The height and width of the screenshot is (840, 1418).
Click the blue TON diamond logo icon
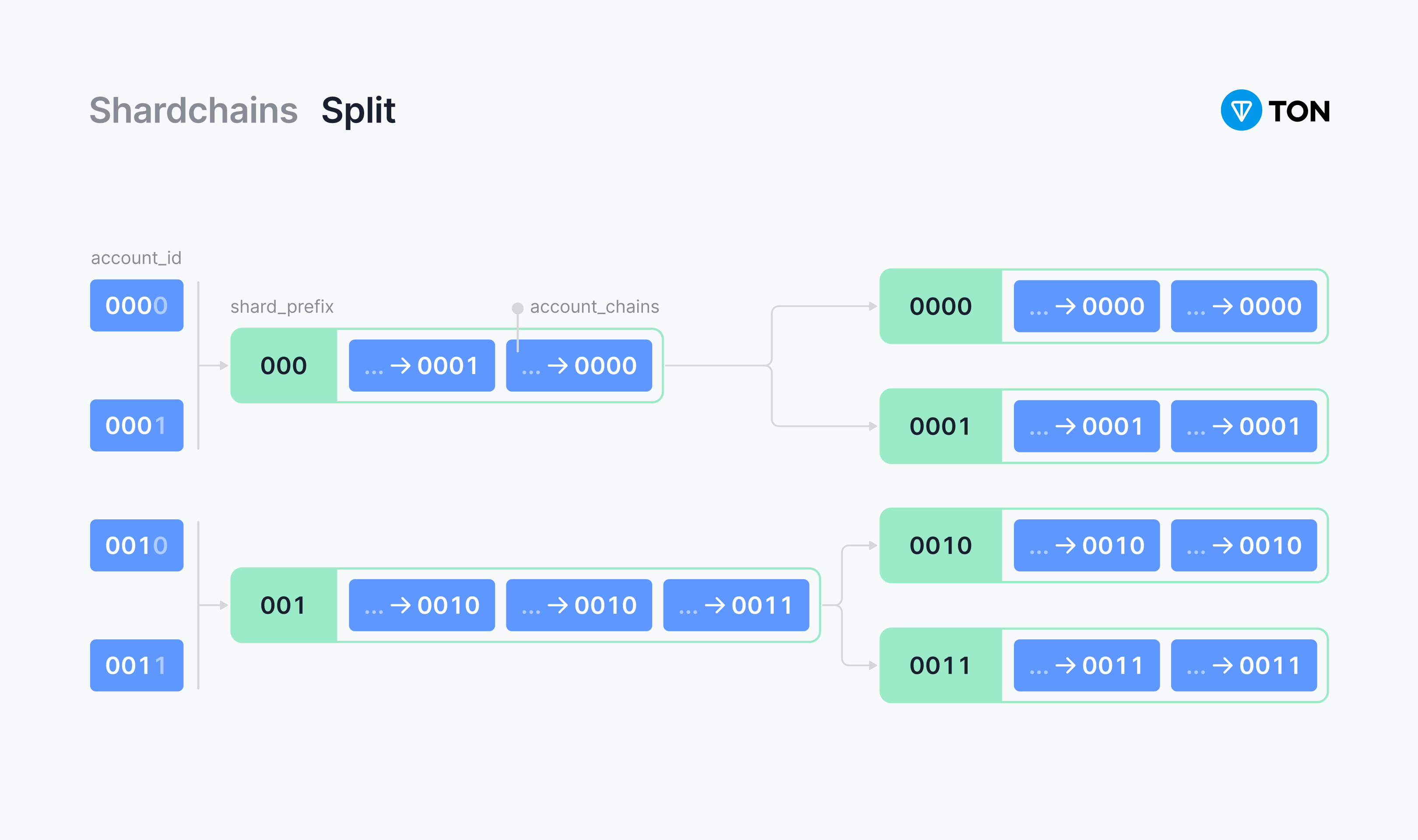tap(1241, 110)
